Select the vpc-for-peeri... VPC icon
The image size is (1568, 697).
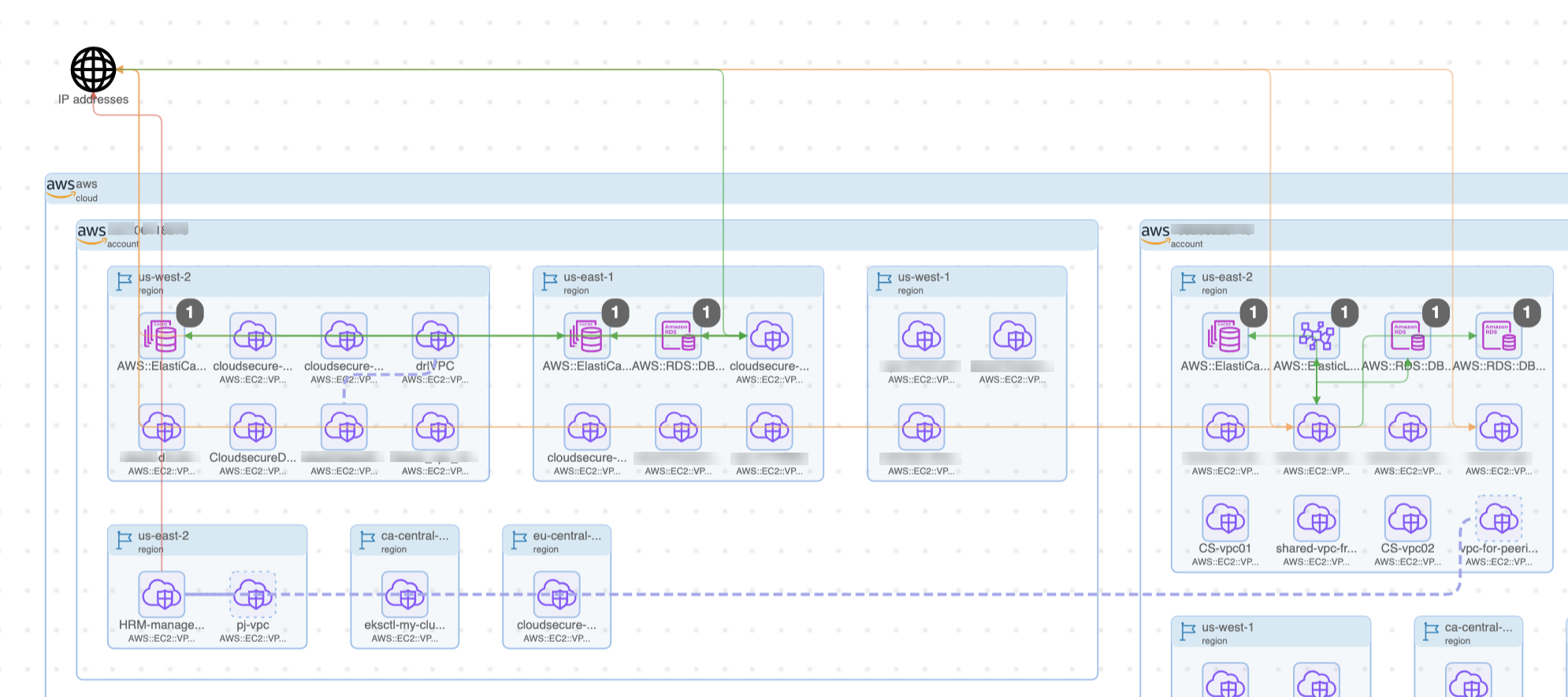click(x=1499, y=518)
